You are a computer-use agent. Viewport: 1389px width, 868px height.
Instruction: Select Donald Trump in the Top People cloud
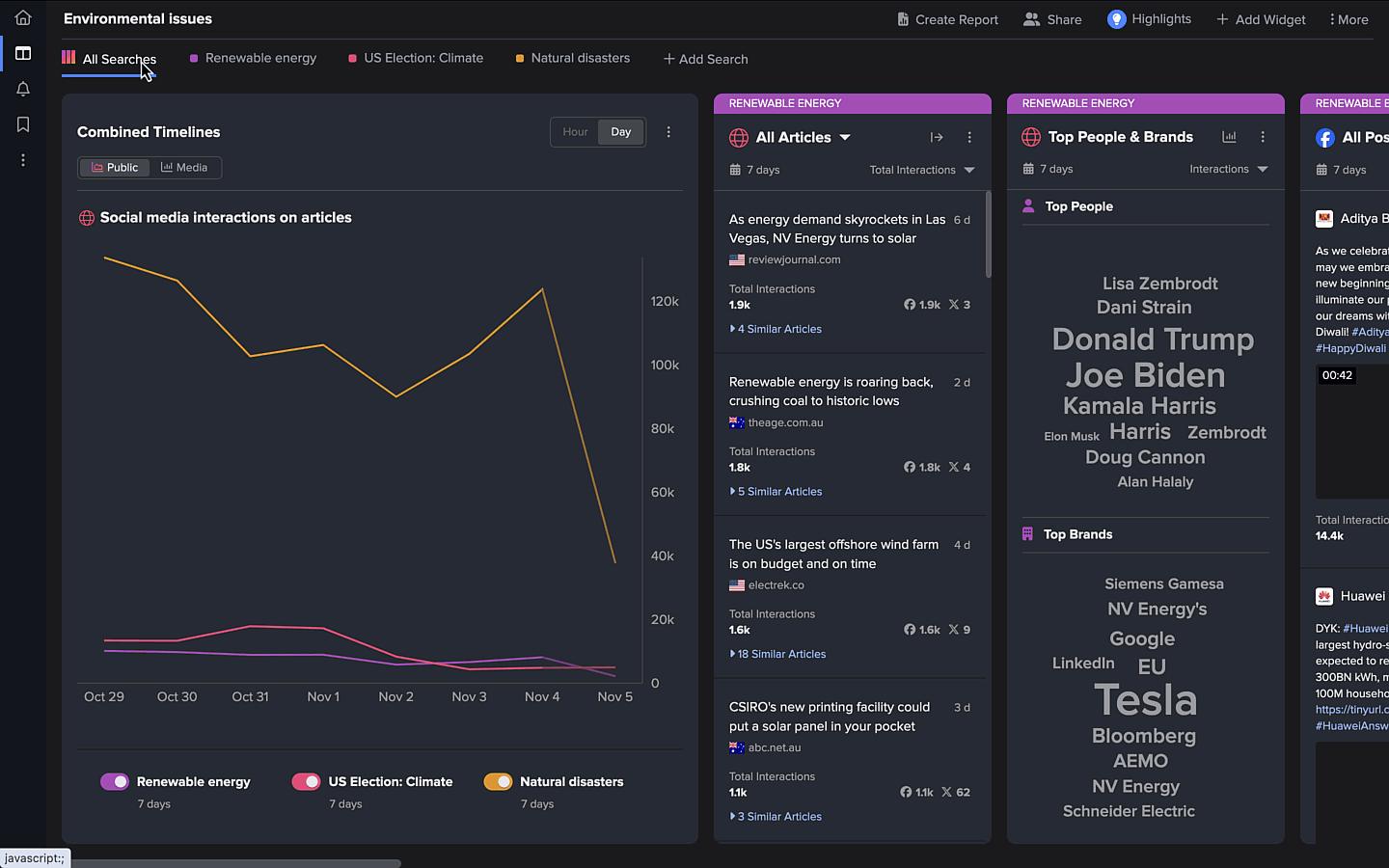coord(1154,339)
